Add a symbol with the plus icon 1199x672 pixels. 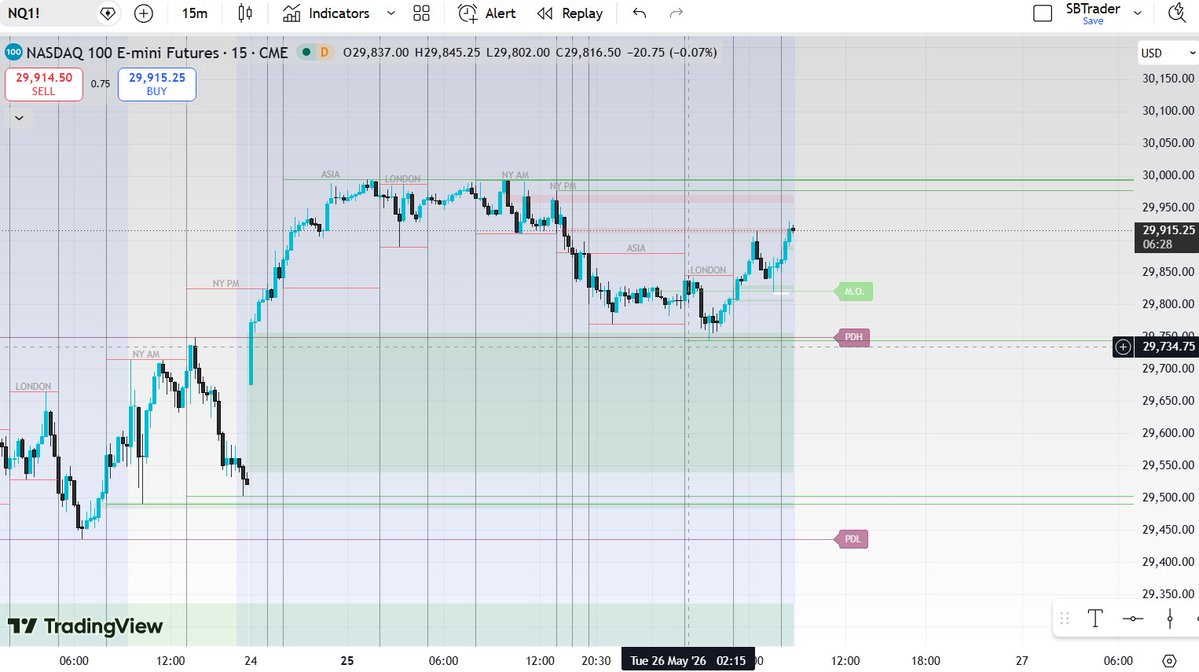(143, 13)
